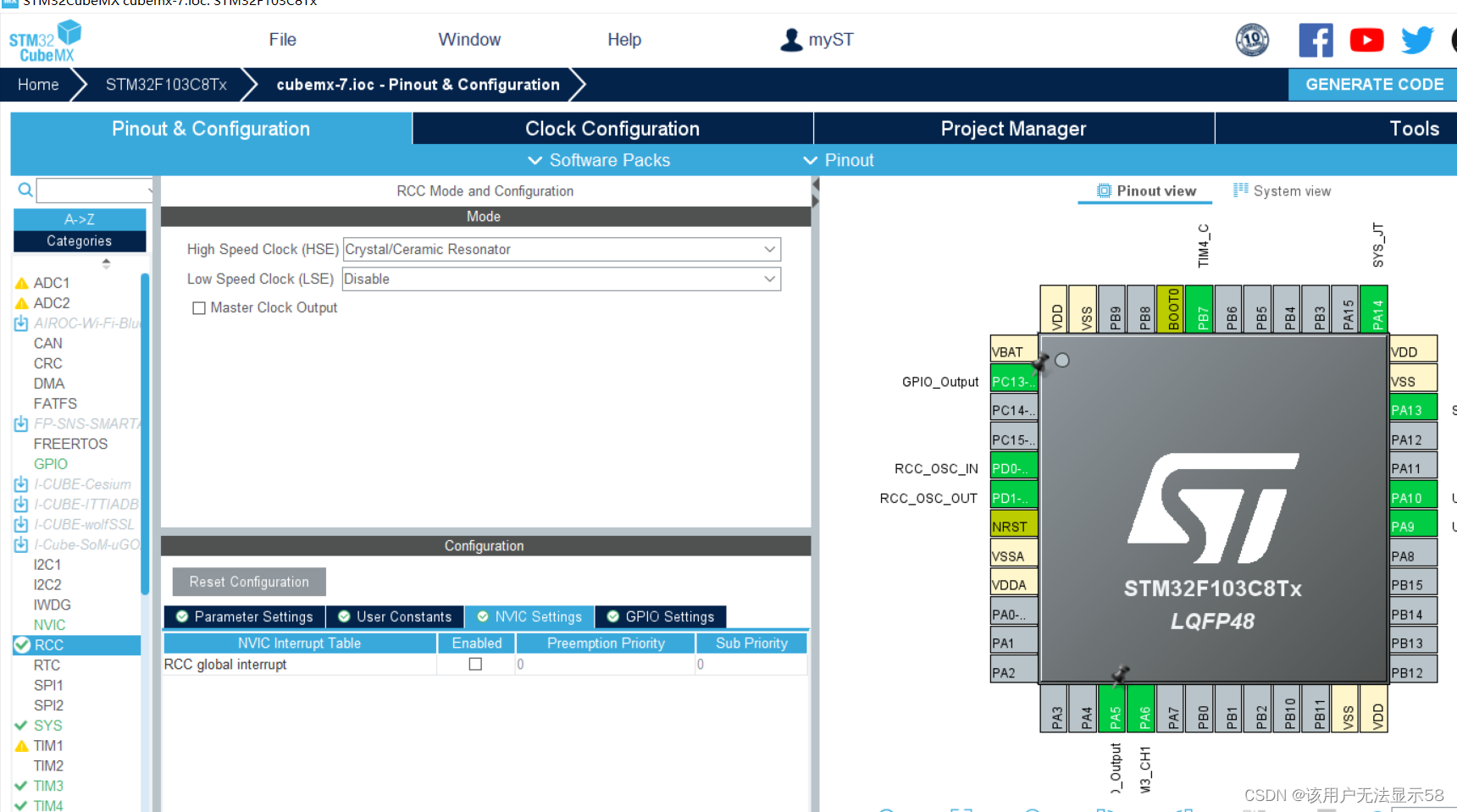Select the Categories view button
This screenshot has height=812, width=1457.
[x=80, y=241]
